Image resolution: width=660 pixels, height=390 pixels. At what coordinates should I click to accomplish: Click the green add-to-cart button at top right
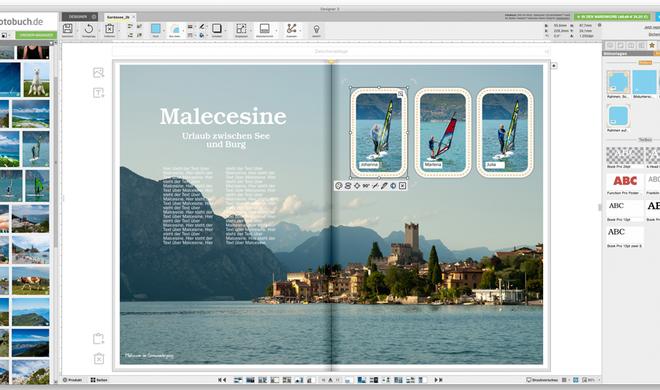click(612, 17)
